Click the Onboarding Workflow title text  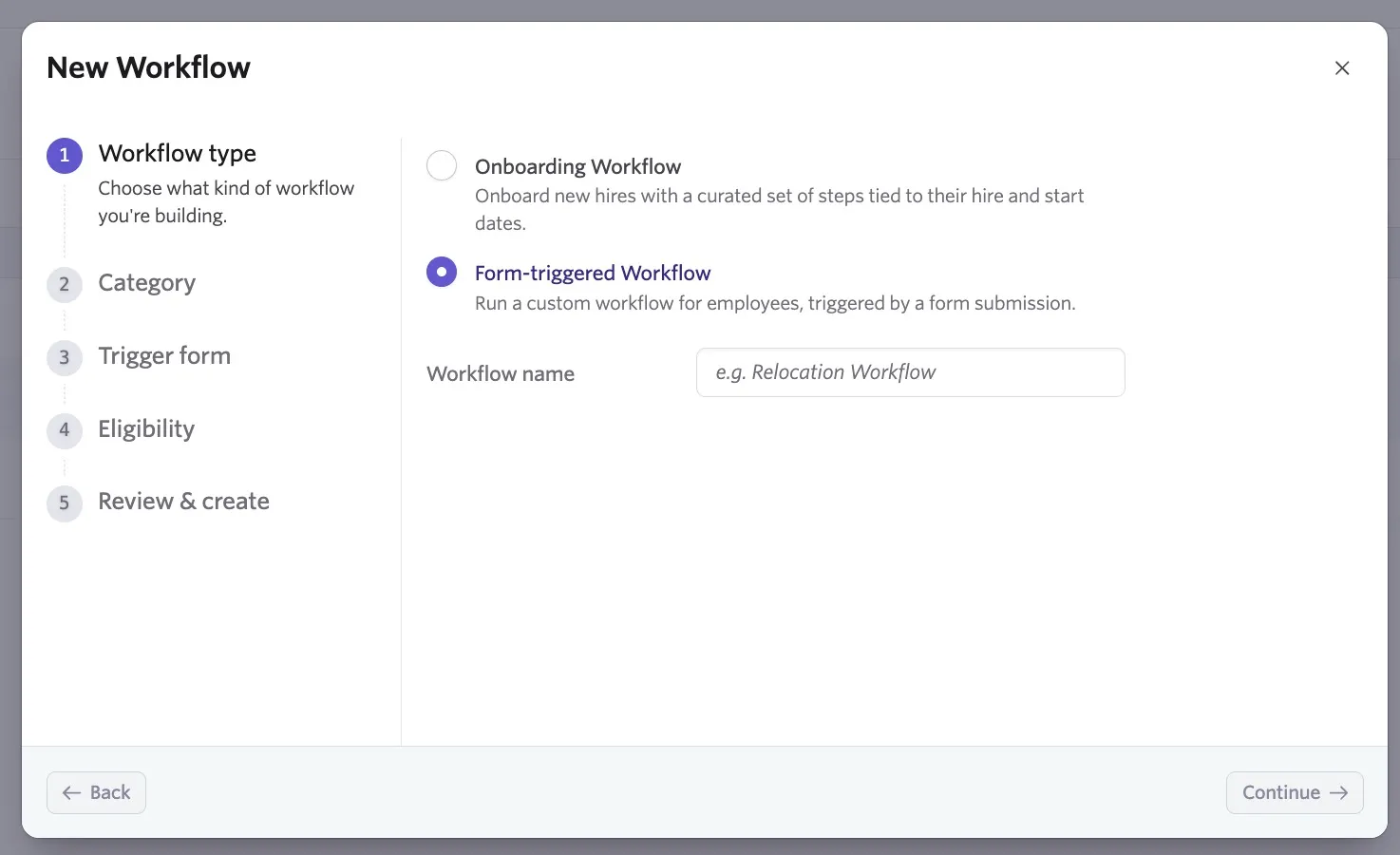[577, 166]
